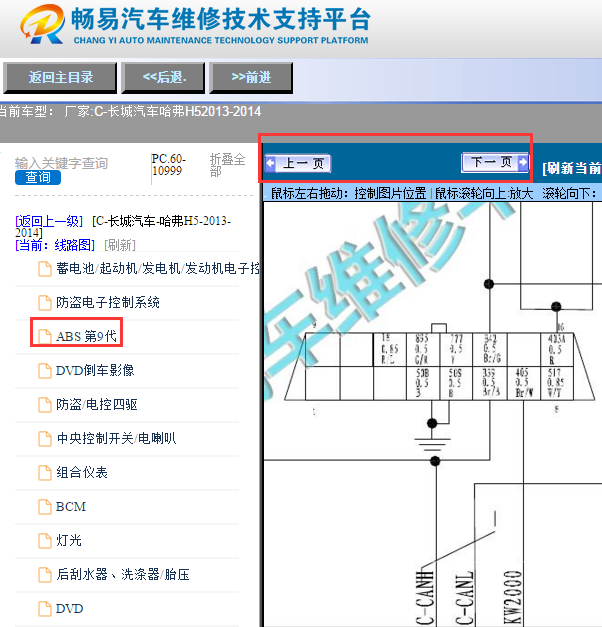Click the 刷新当前 refresh link

click(x=572, y=168)
